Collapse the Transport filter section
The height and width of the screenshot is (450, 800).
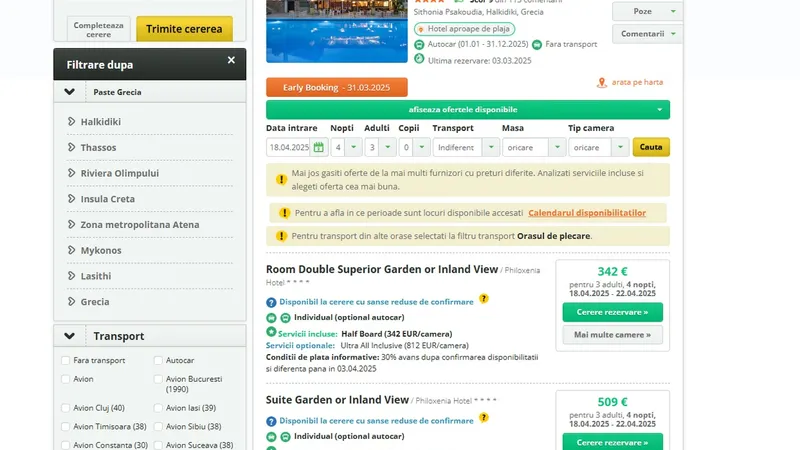(x=69, y=336)
